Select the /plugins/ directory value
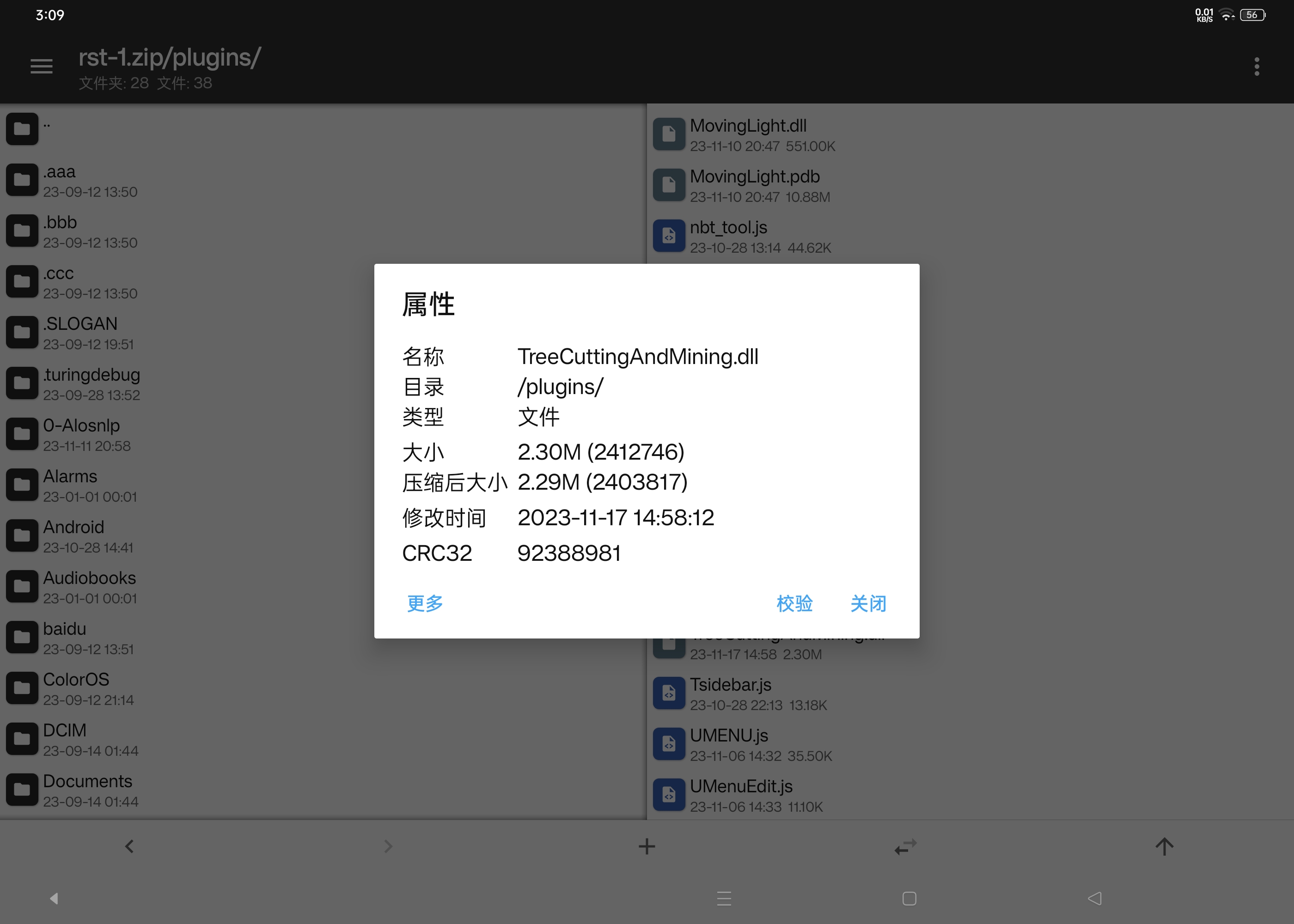Screen dimensions: 1294x924 tap(561, 387)
